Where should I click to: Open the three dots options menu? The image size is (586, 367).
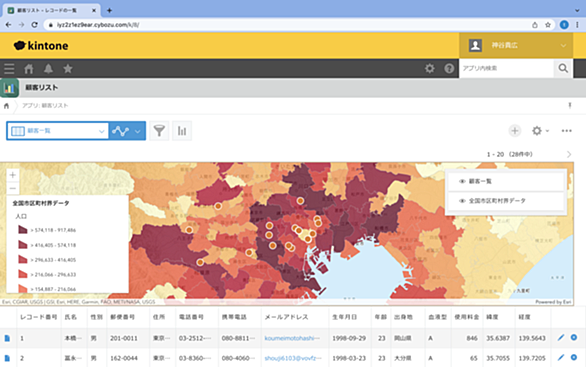pos(567,131)
